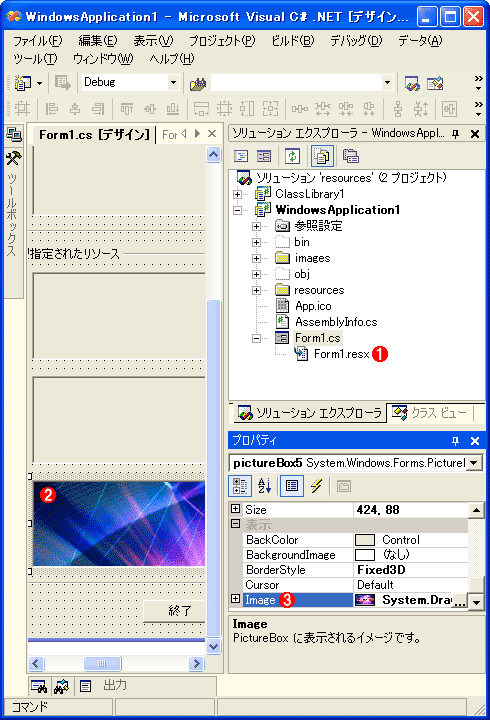Click the View Code icon in Solution Explorer
The width and height of the screenshot is (490, 720).
(x=241, y=156)
